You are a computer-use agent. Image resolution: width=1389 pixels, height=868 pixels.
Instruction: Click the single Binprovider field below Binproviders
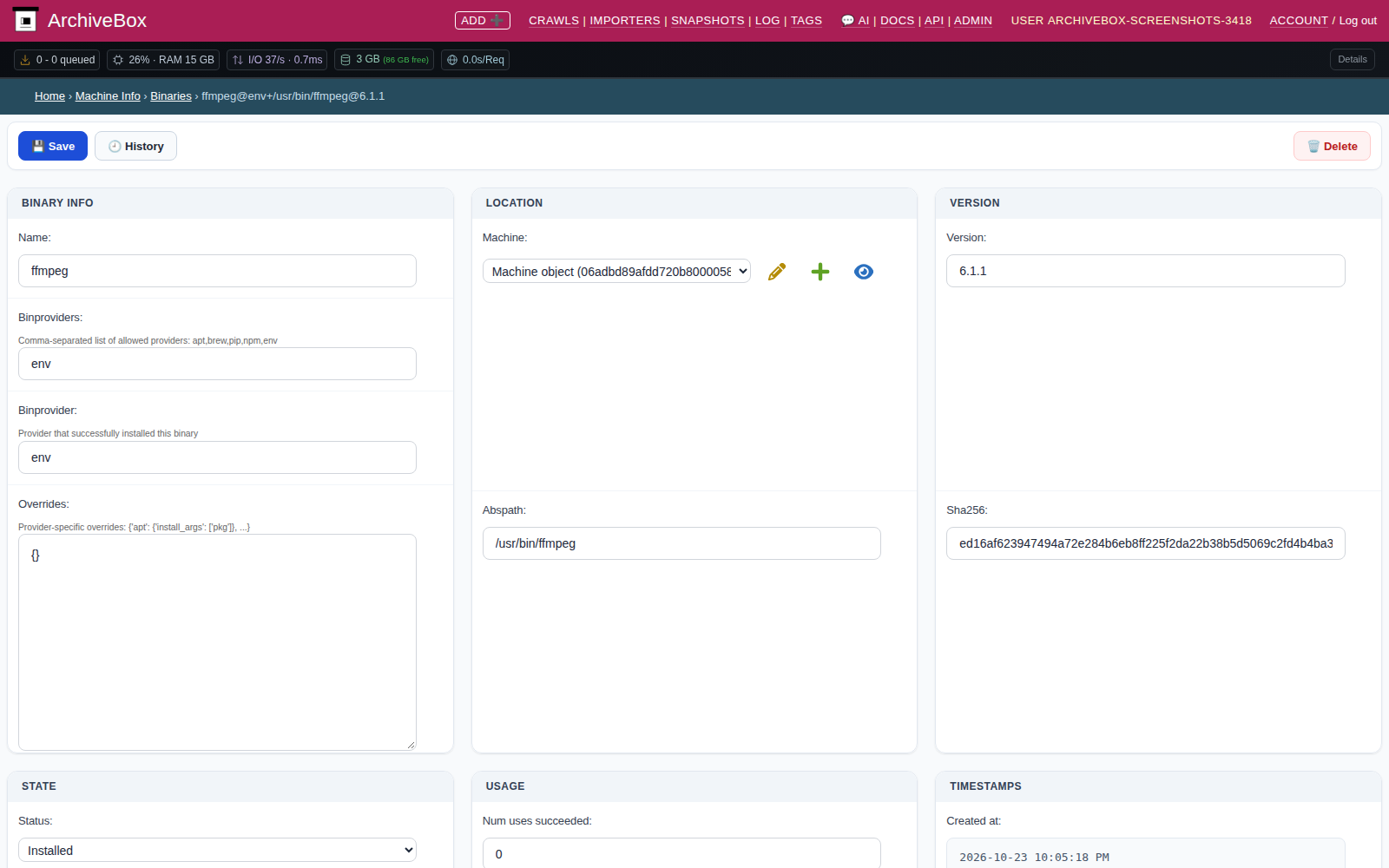(x=217, y=457)
